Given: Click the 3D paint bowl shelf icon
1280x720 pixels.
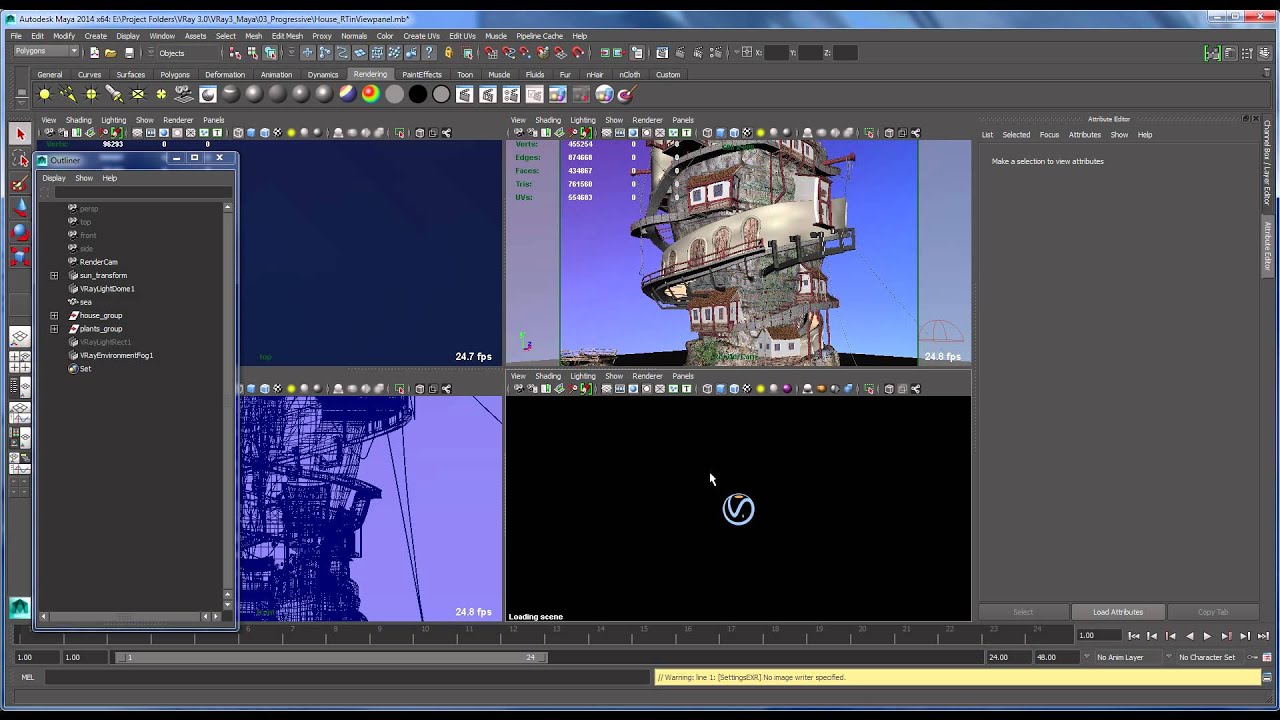Looking at the screenshot, I should [x=627, y=94].
